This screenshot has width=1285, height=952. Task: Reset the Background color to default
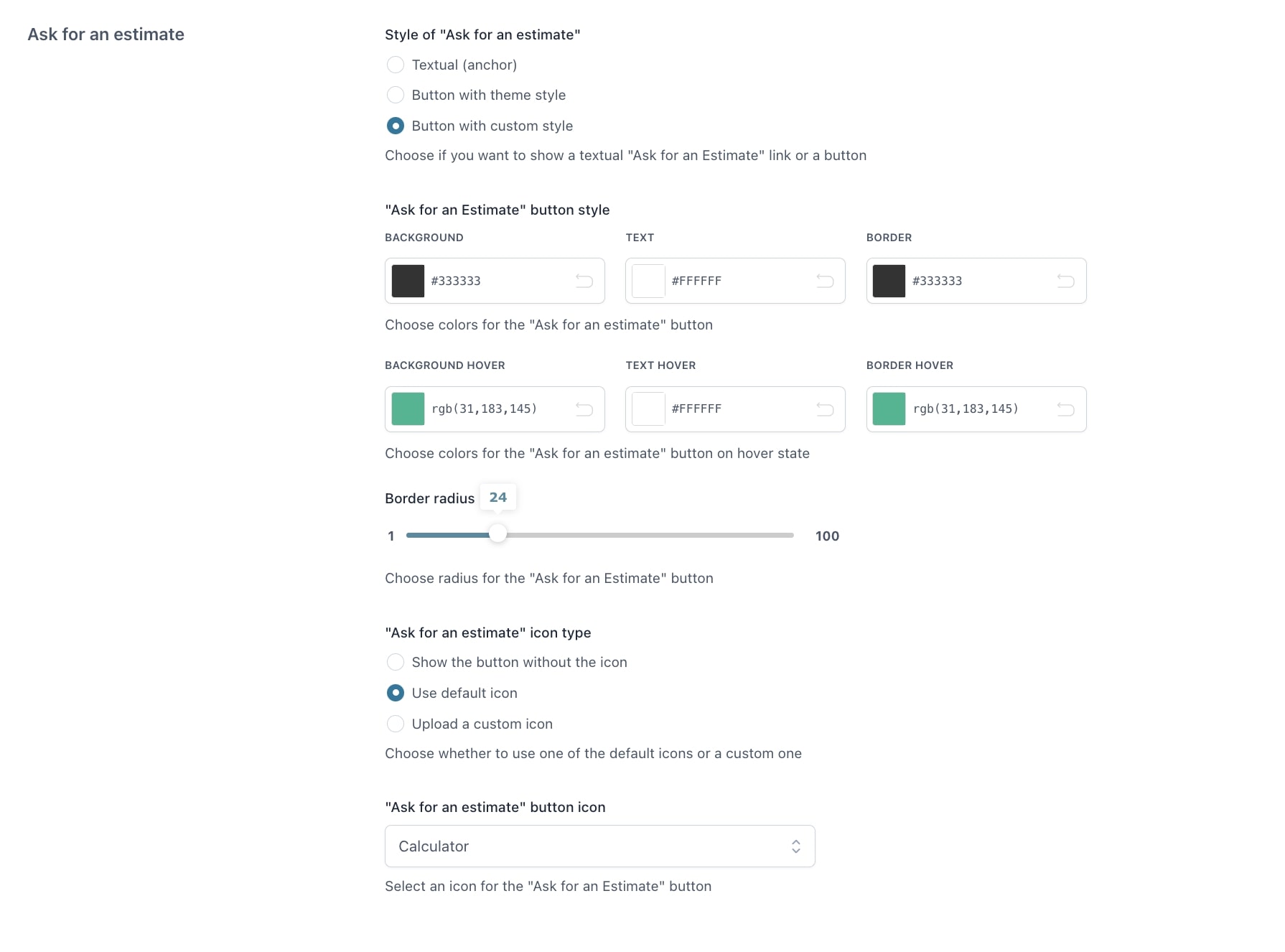[584, 281]
